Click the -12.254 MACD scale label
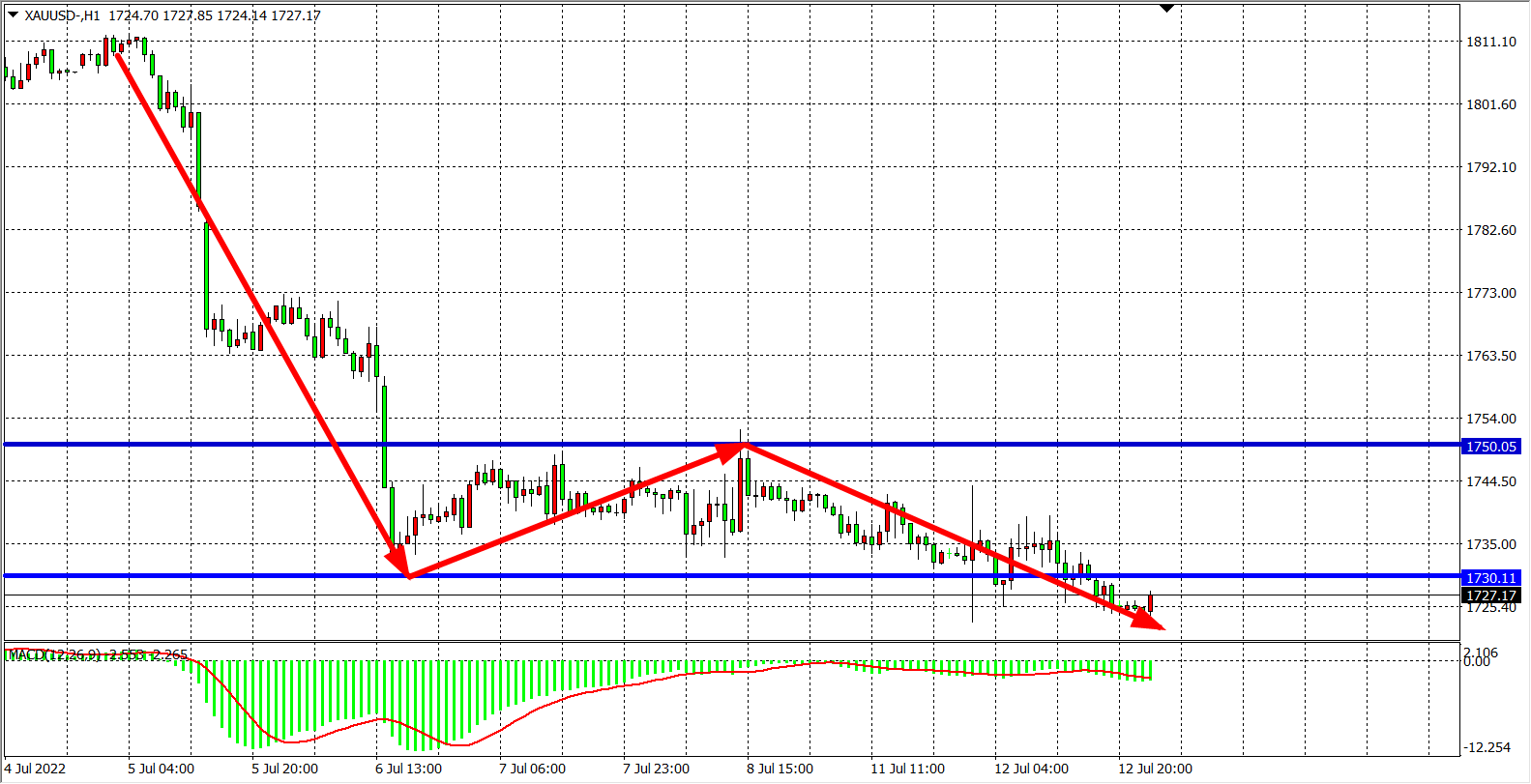 tap(1487, 747)
